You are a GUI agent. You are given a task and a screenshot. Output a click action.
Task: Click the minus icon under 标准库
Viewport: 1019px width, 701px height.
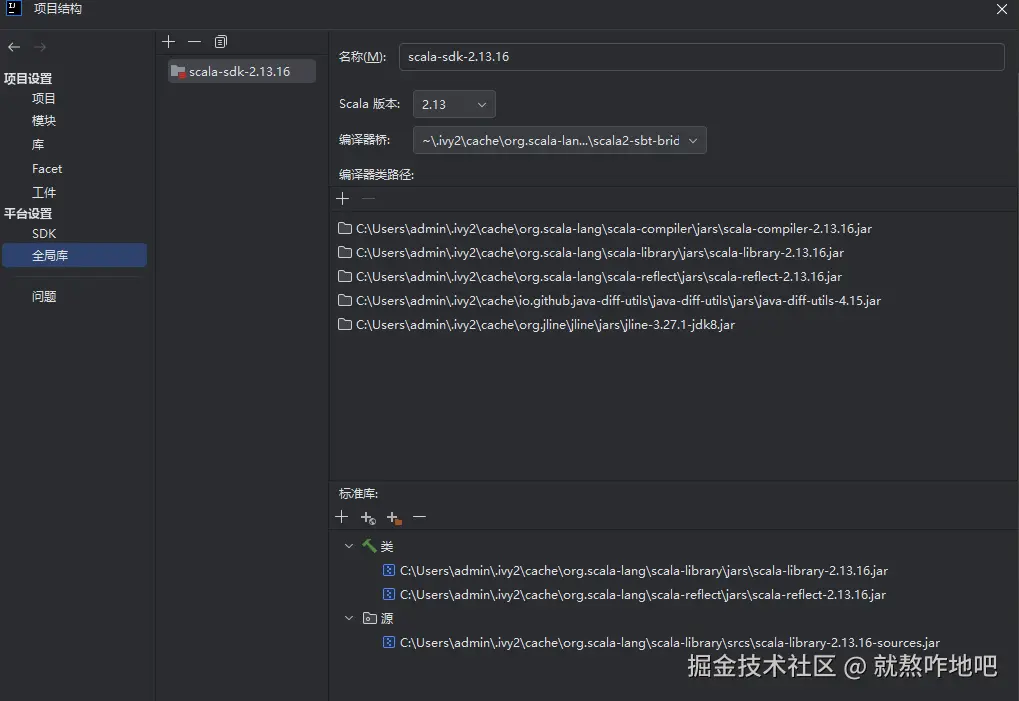click(419, 517)
